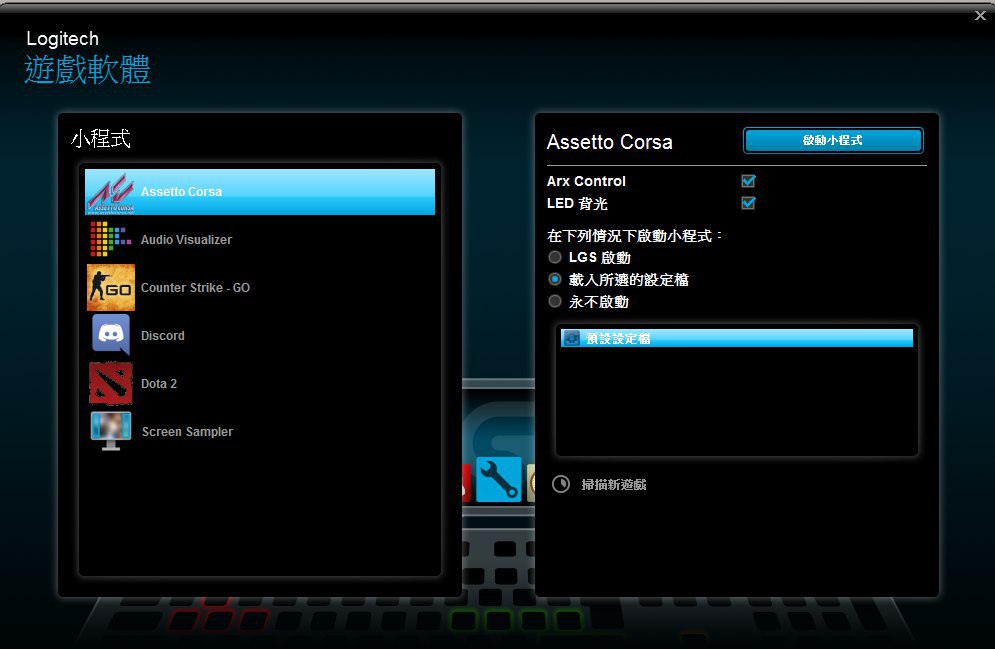
Task: Close the Logitech window
Action: click(980, 15)
